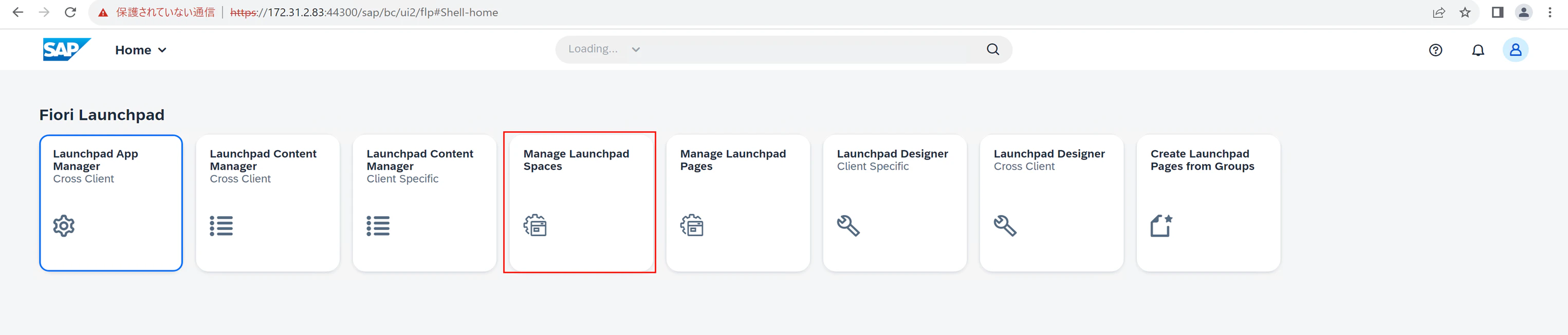
Task: Open the help question mark icon
Action: (1435, 50)
